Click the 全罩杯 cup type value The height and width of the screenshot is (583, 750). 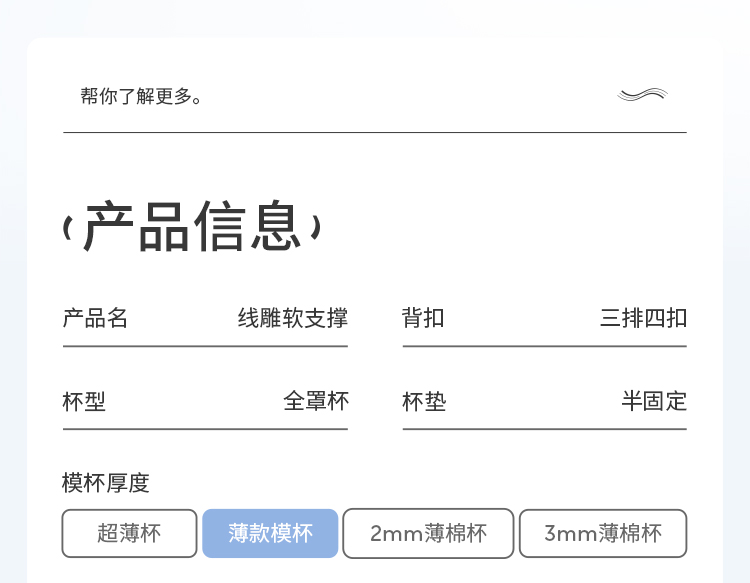pos(315,401)
